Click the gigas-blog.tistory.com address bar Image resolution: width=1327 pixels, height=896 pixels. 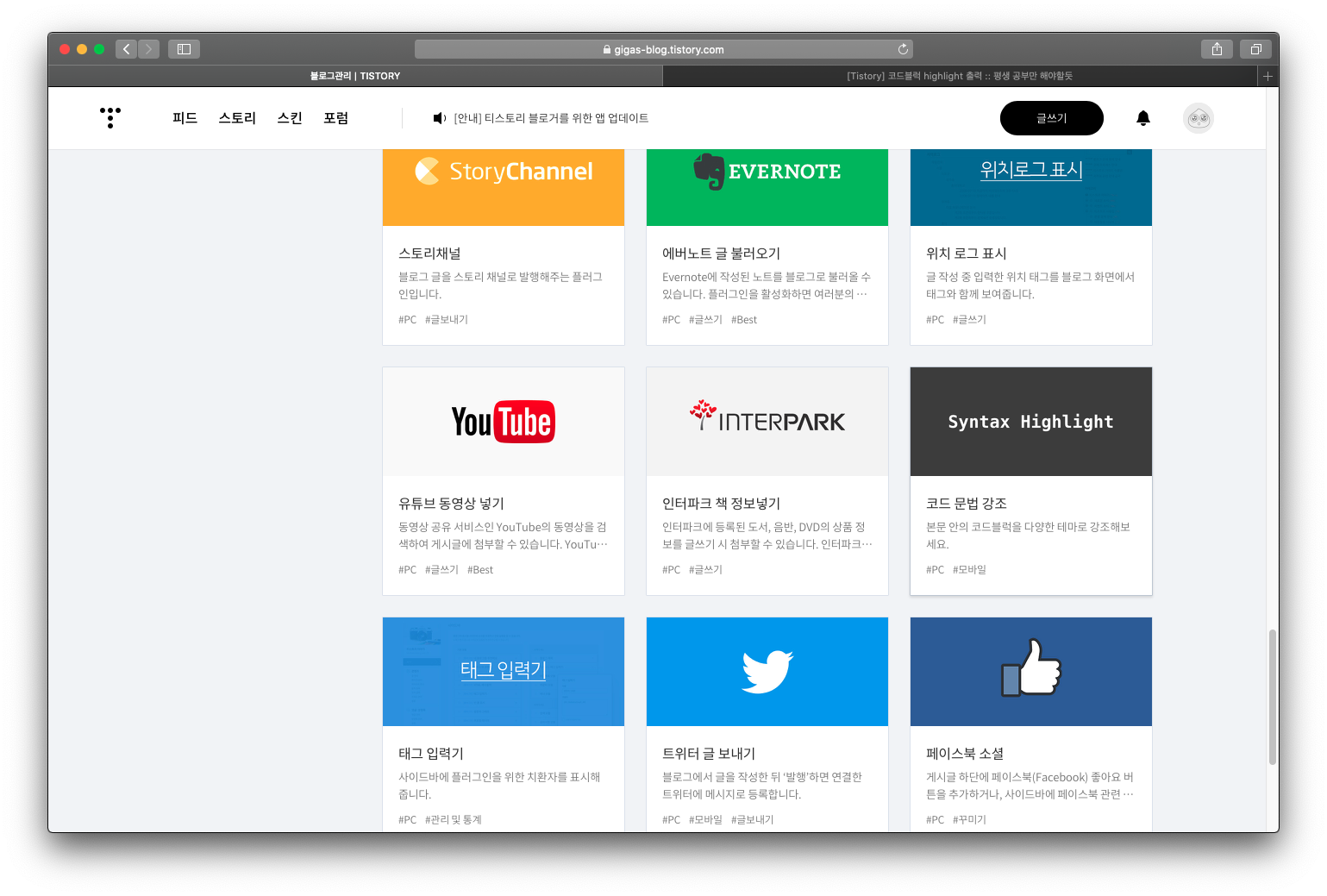click(664, 49)
